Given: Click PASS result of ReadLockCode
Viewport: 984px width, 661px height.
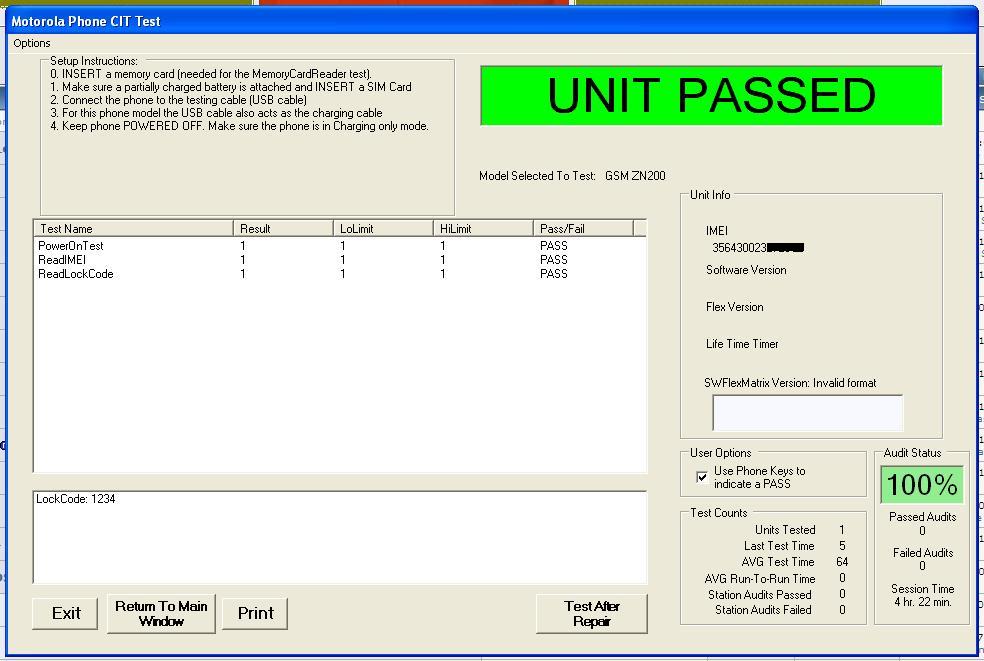Looking at the screenshot, I should [x=554, y=274].
